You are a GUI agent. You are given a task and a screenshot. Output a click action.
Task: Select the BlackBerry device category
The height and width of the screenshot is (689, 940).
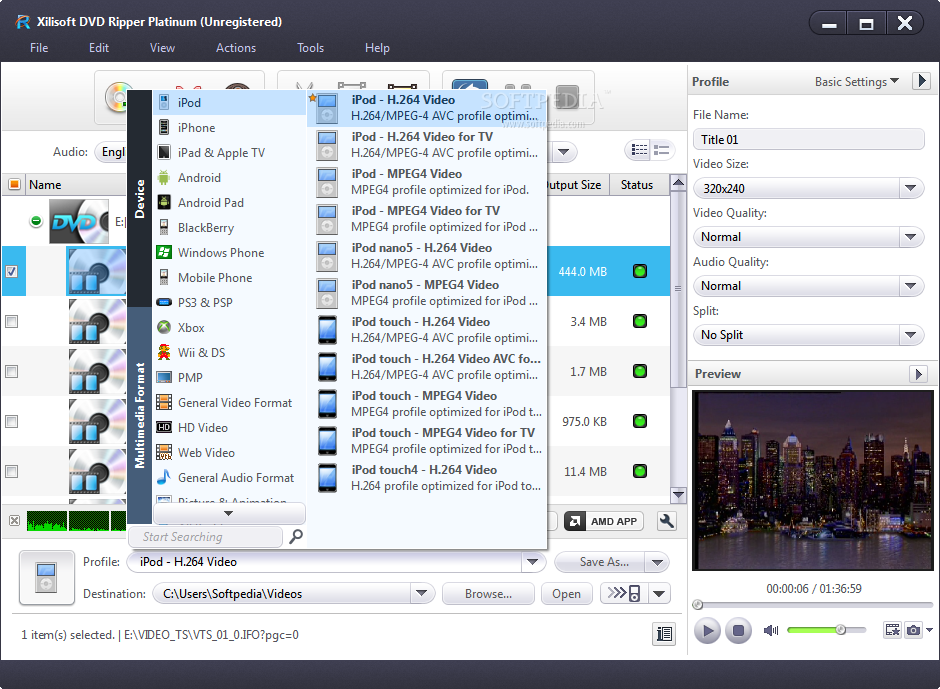(x=229, y=228)
